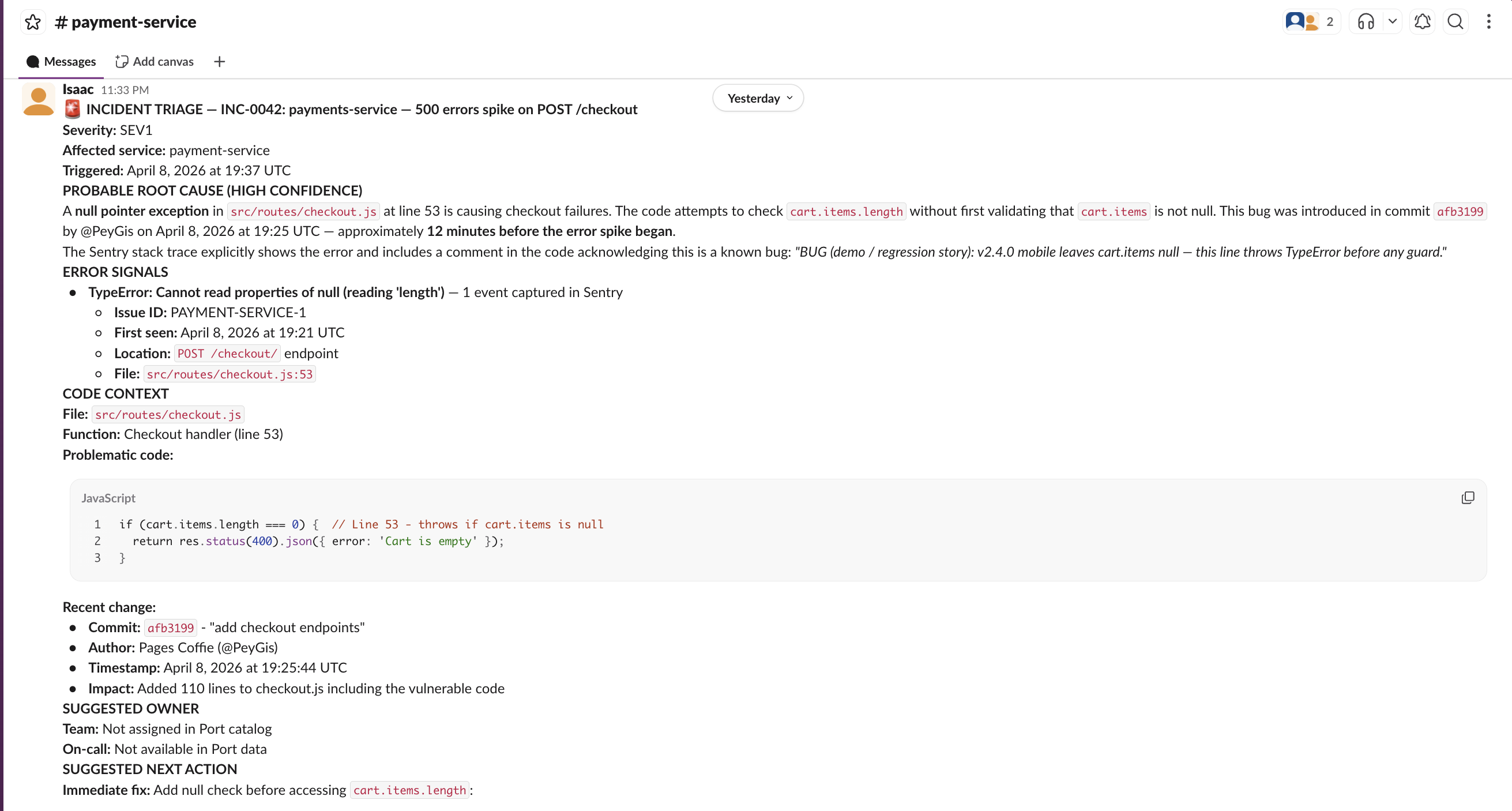Image resolution: width=1512 pixels, height=811 pixels.
Task: Click the 11:33 PM message timestamp
Action: 125,90
